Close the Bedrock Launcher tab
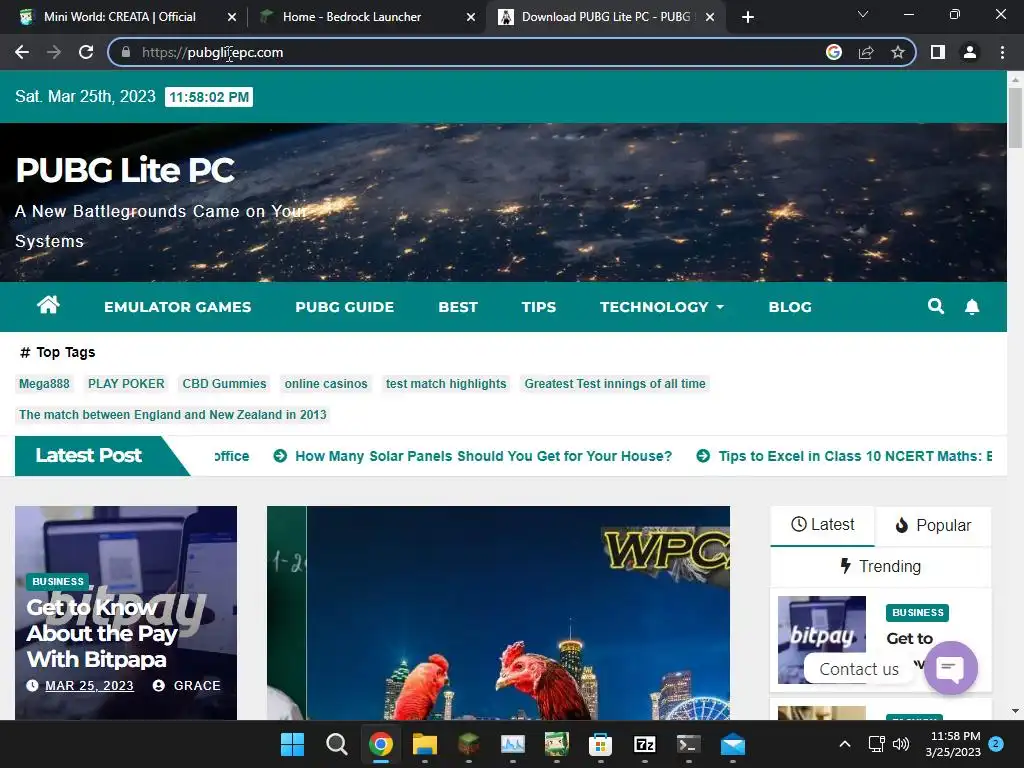1024x768 pixels. pos(471,17)
